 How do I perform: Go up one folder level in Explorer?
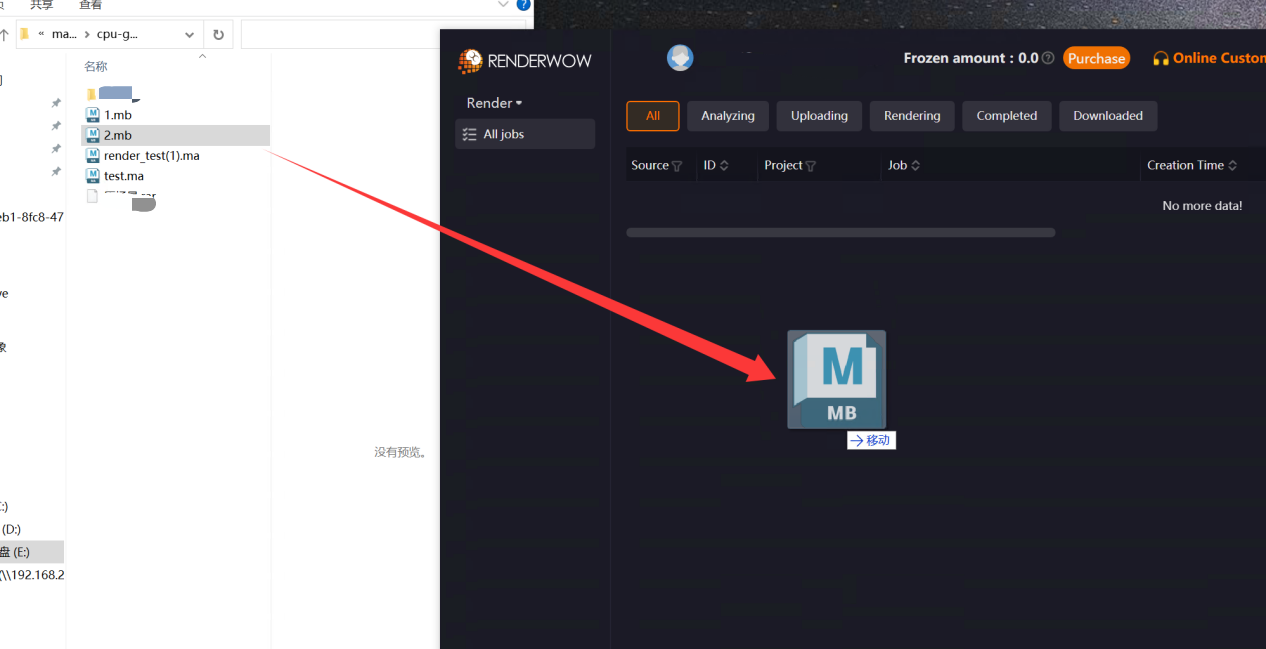4,34
